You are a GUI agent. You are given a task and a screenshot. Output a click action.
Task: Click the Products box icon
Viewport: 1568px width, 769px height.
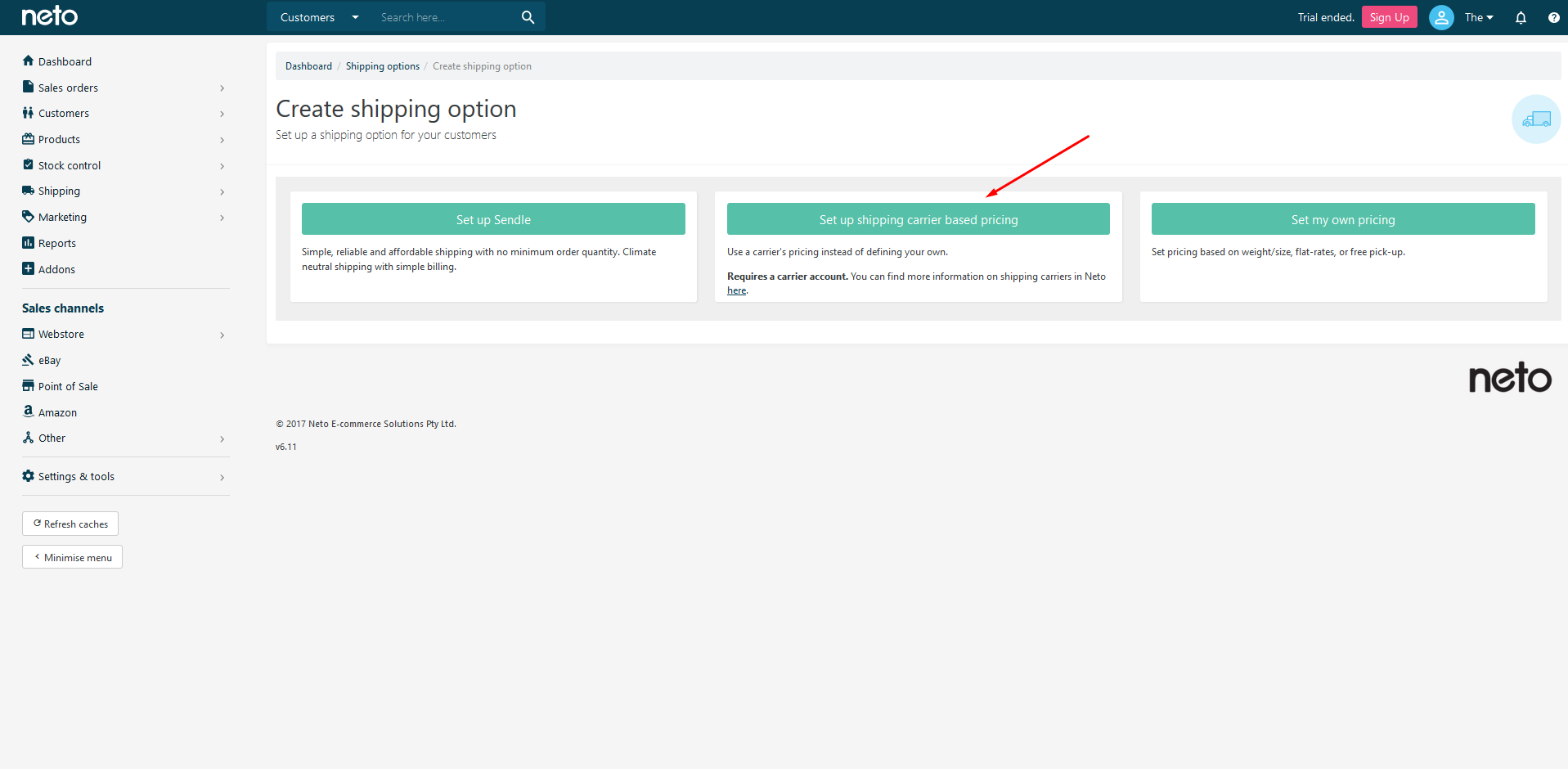(x=28, y=139)
